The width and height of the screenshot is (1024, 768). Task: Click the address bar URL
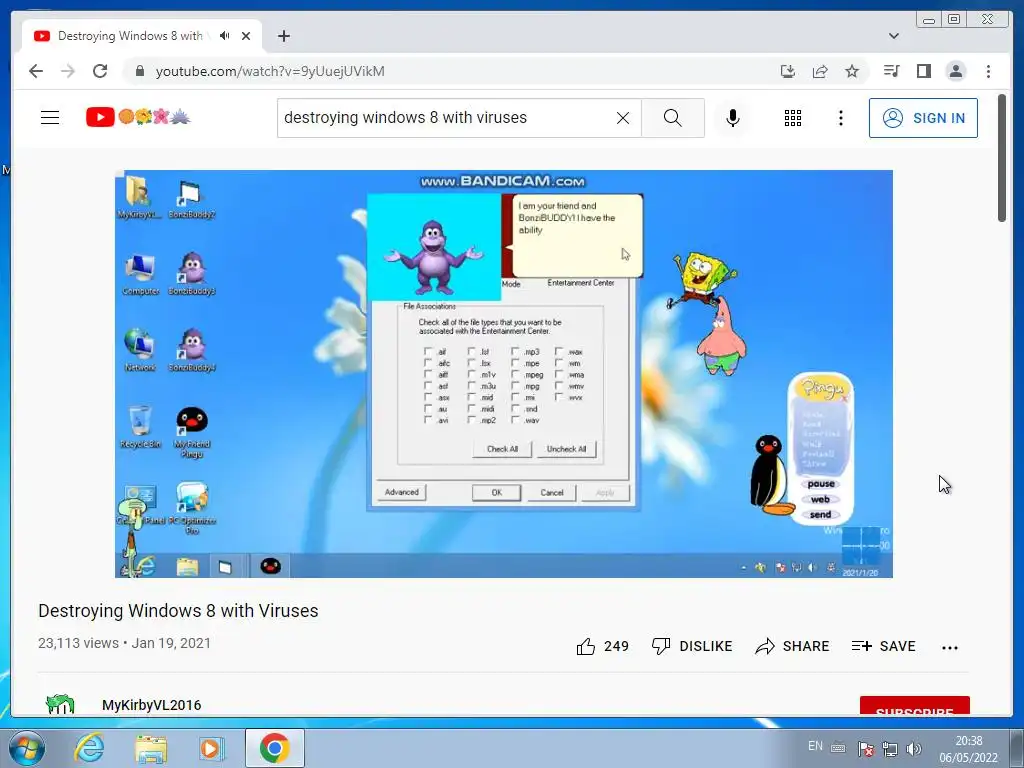[270, 71]
